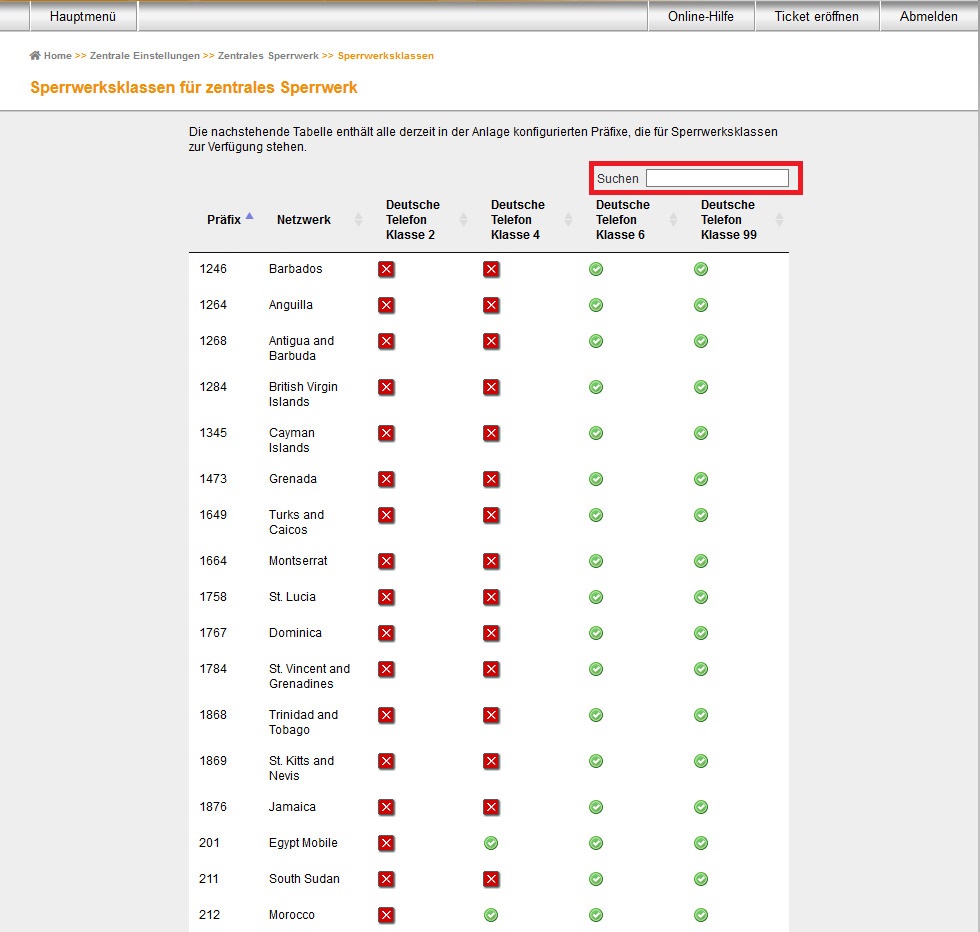The height and width of the screenshot is (932, 980).
Task: Toggle Klasse 4 X for Dominica
Action: pyautogui.click(x=491, y=634)
